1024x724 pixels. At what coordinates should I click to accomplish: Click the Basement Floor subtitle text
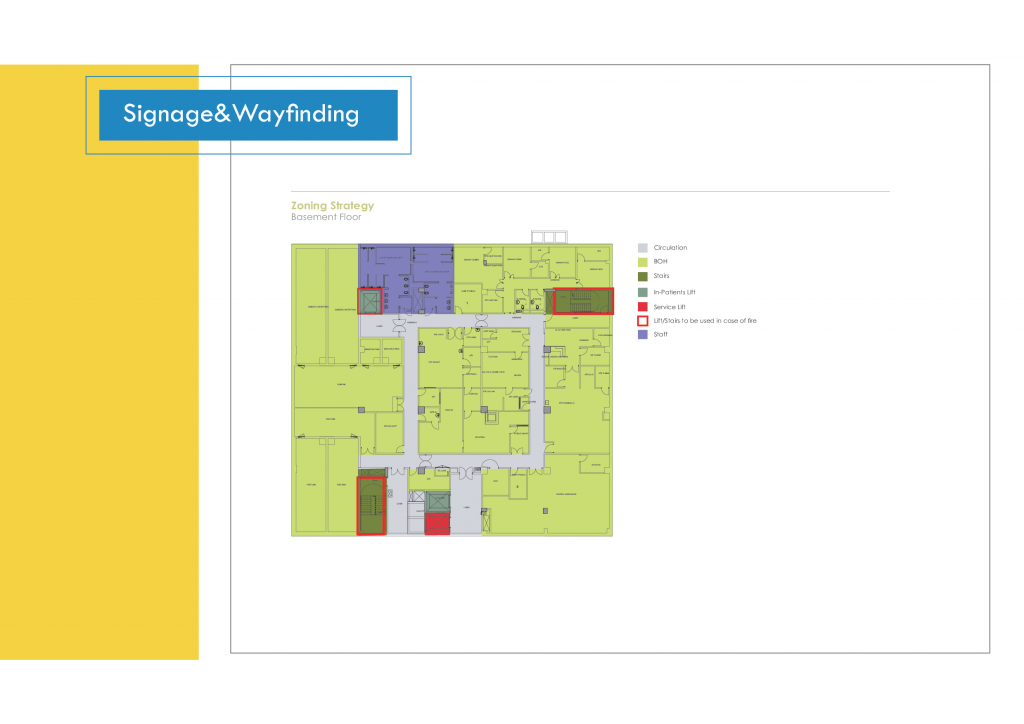coord(327,217)
